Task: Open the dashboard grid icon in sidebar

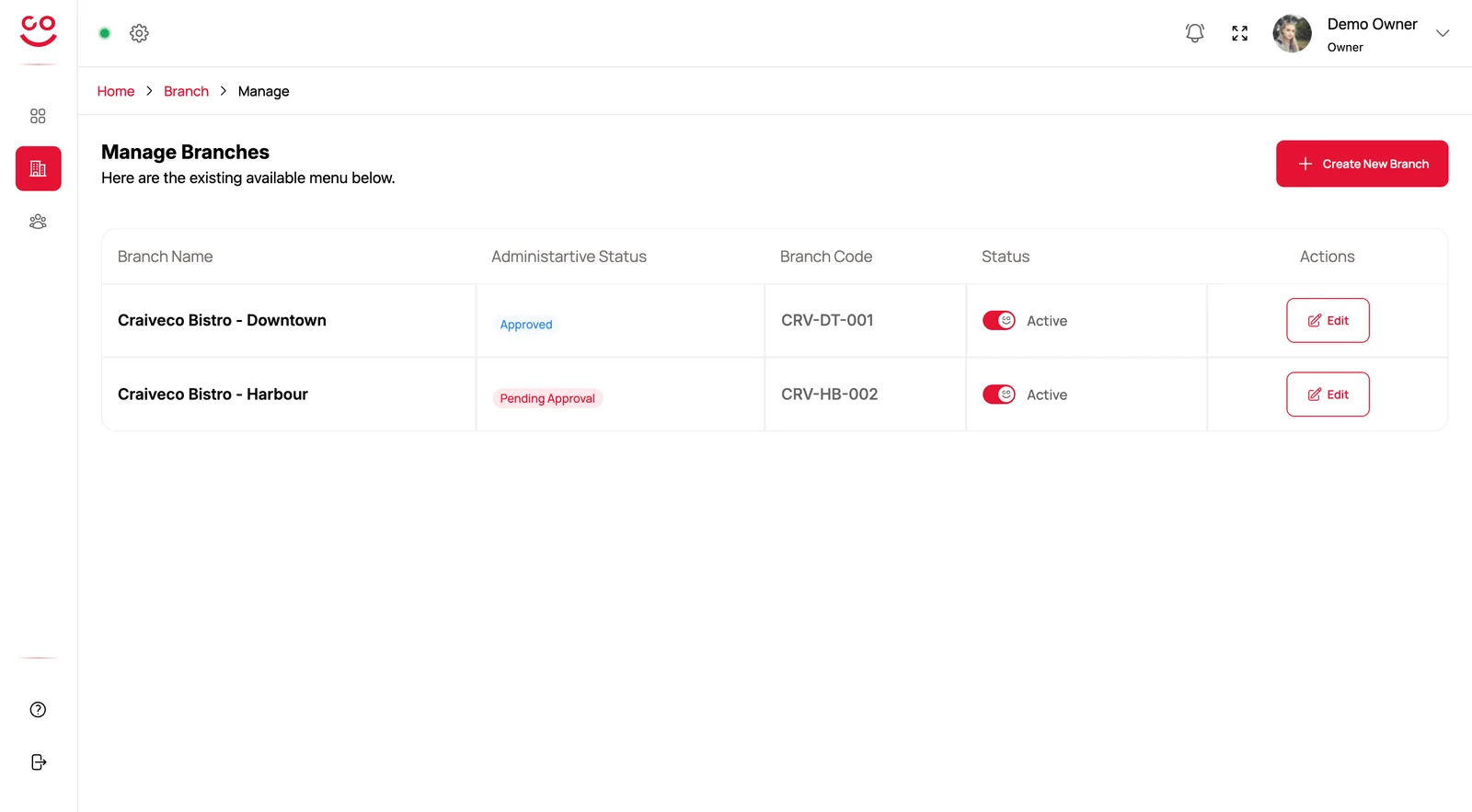Action: point(38,116)
